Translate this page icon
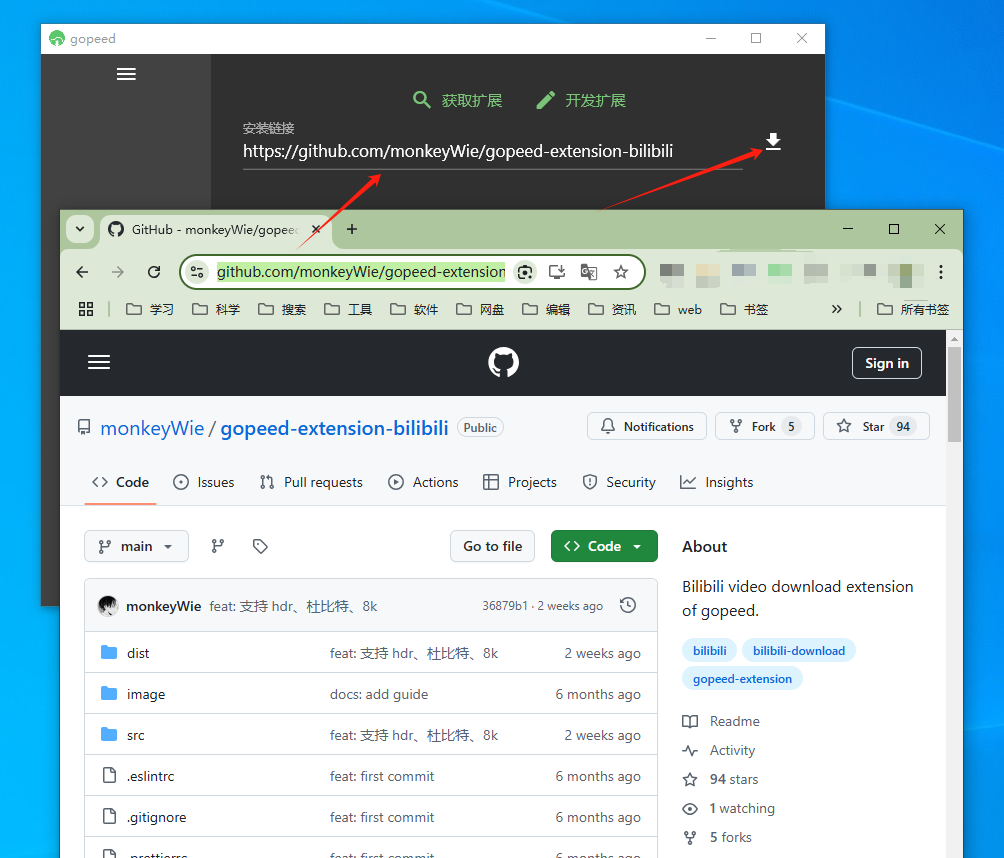 coord(589,272)
